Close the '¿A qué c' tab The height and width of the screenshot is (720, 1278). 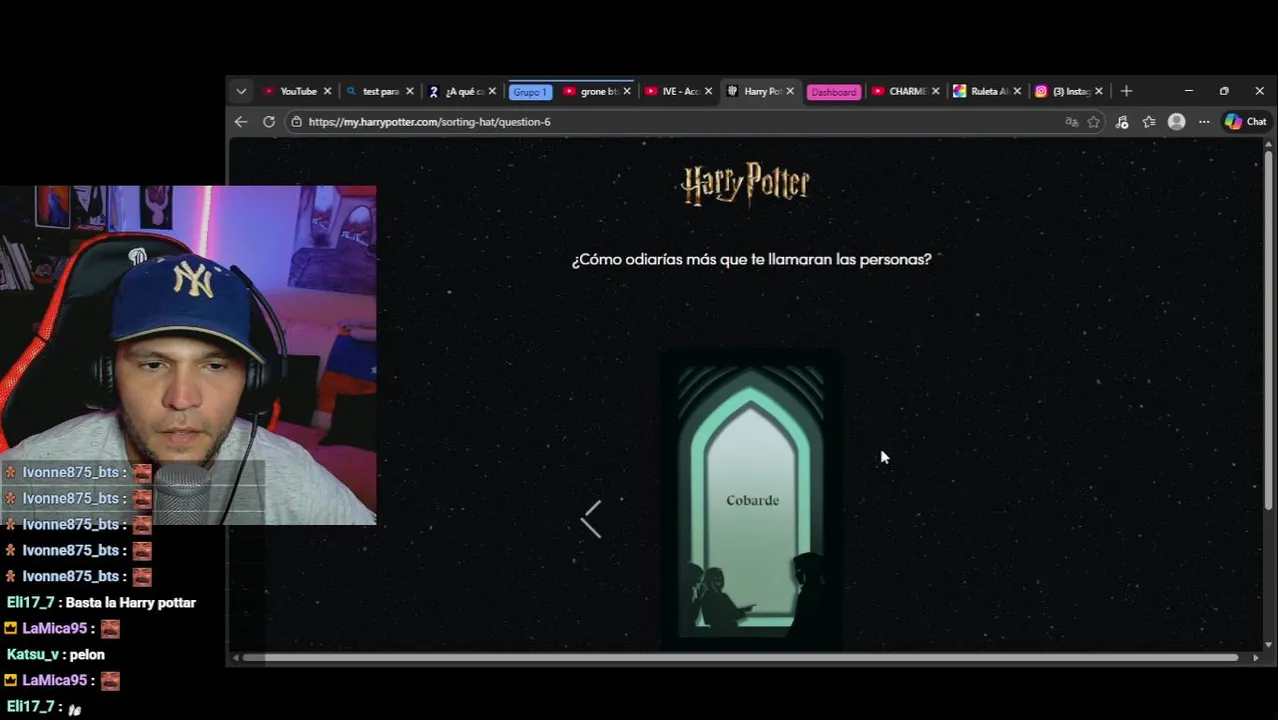point(492,91)
